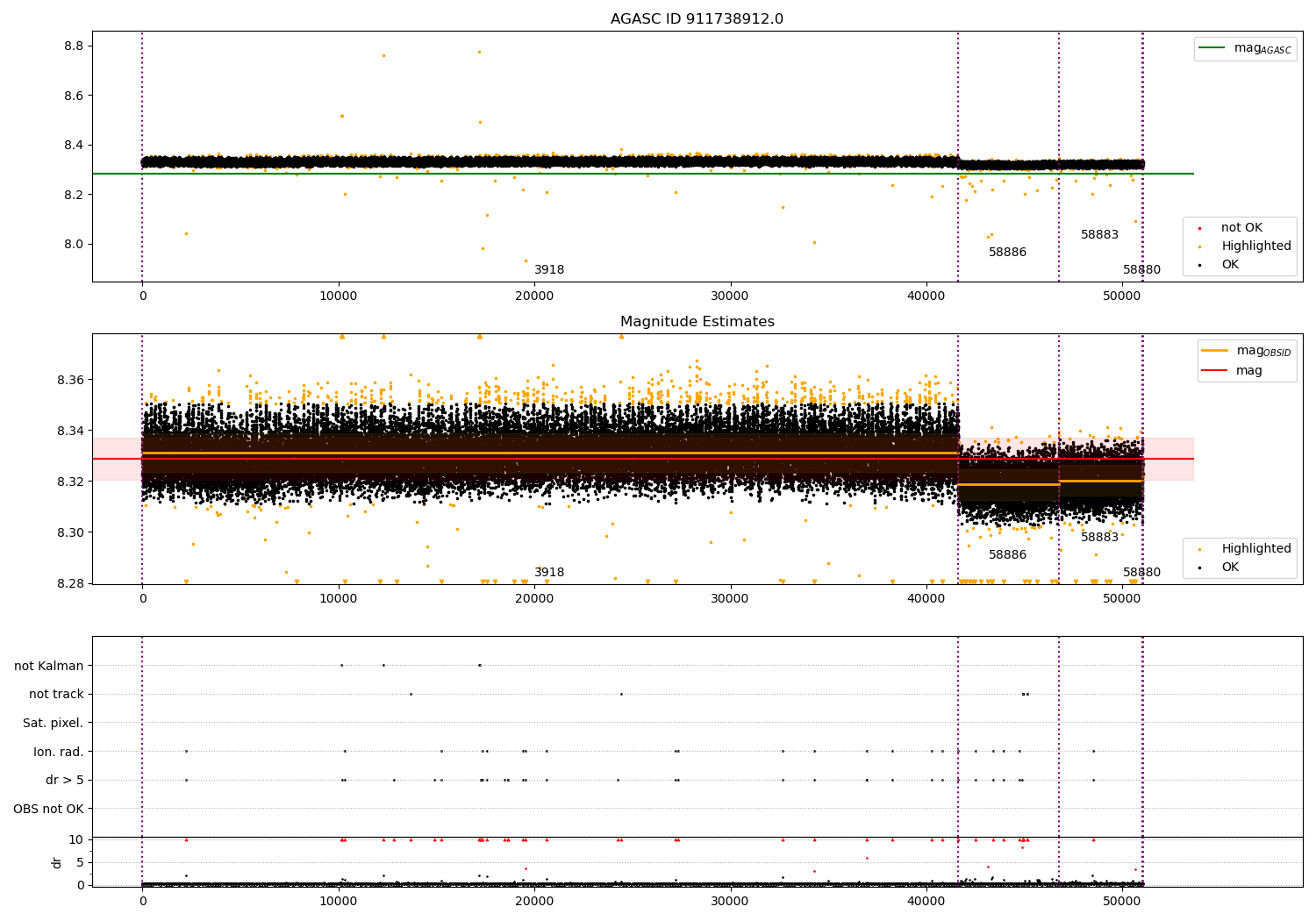
Task: Click the 8.32 y-axis tick label
Action: (x=70, y=482)
